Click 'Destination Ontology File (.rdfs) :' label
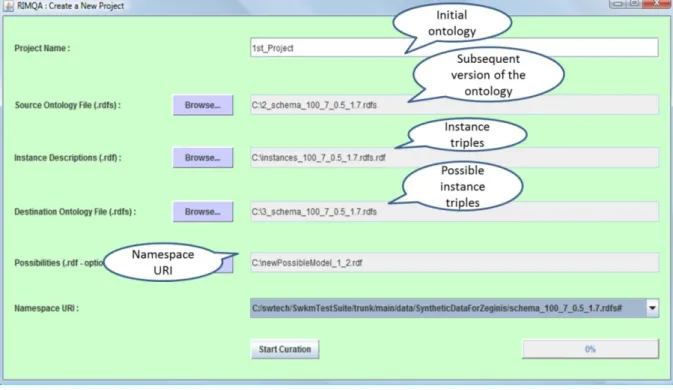 click(75, 212)
